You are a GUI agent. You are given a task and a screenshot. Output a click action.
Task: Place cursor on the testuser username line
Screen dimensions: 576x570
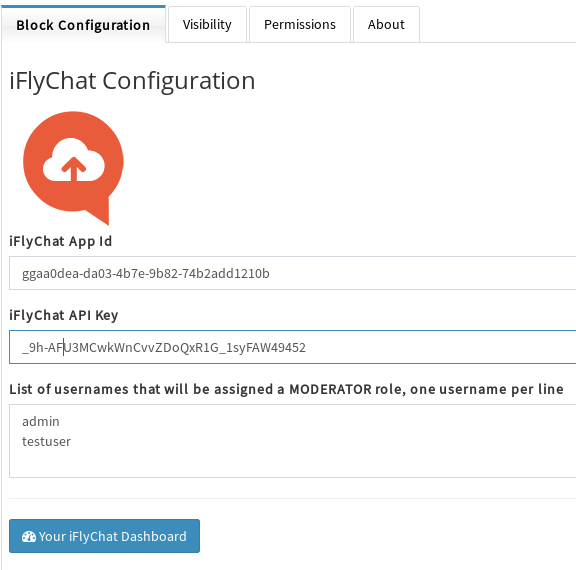(x=46, y=441)
